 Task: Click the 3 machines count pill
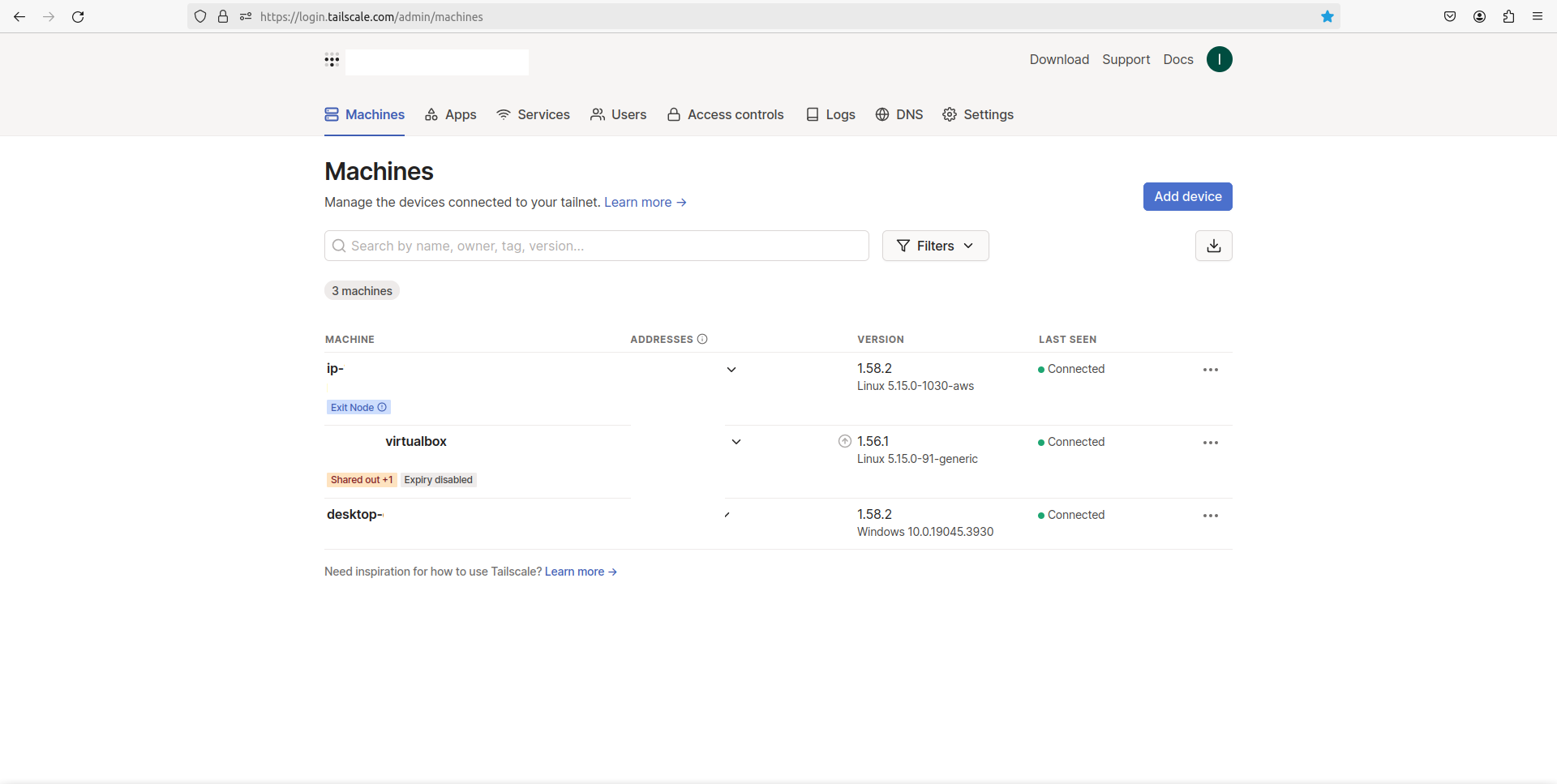point(362,291)
